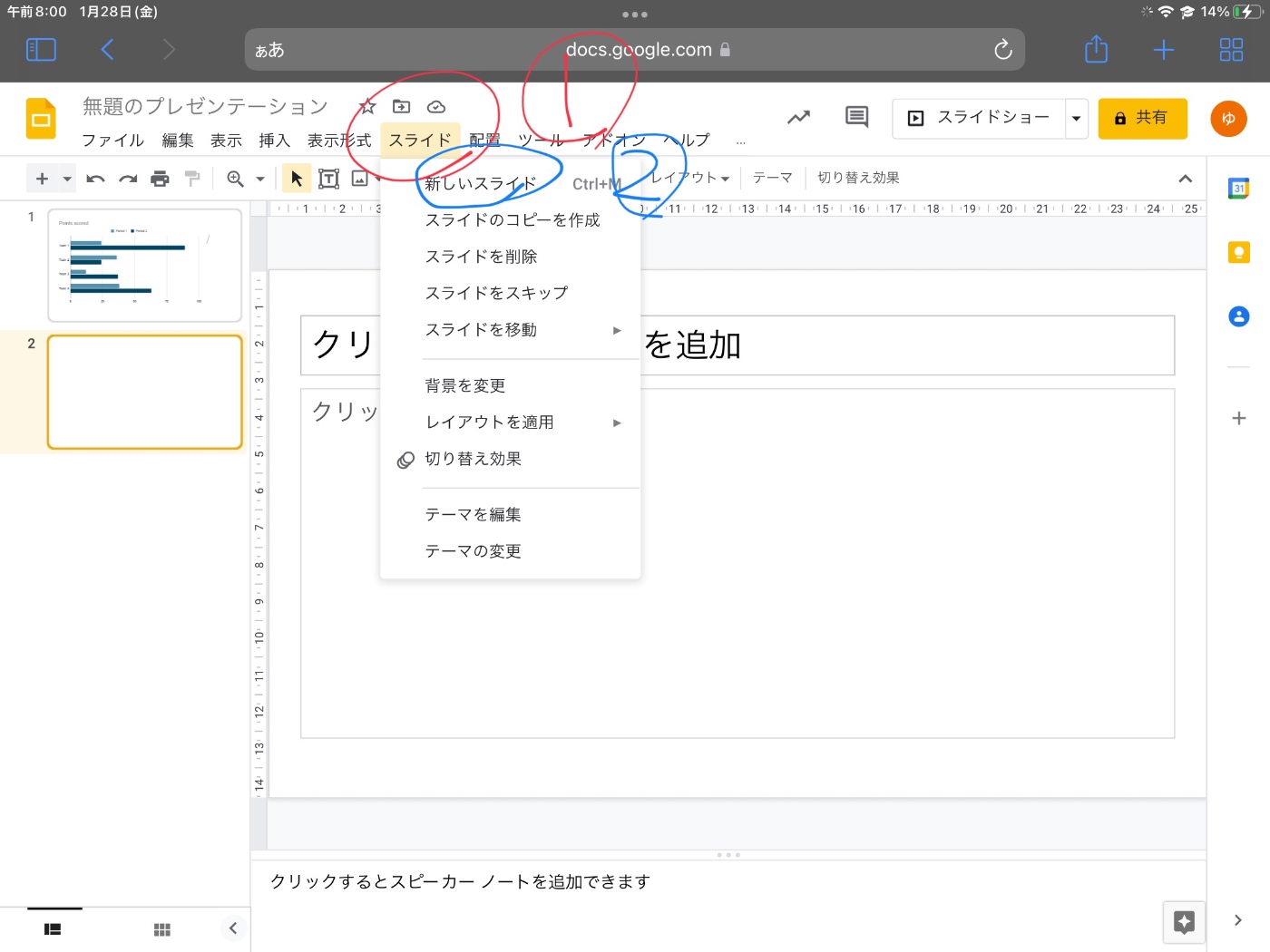The height and width of the screenshot is (952, 1270).
Task: Check the cloud save status icon
Action: coord(436,107)
